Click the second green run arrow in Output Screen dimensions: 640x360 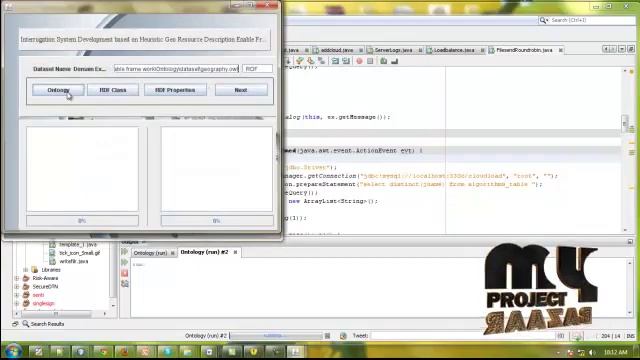click(124, 262)
